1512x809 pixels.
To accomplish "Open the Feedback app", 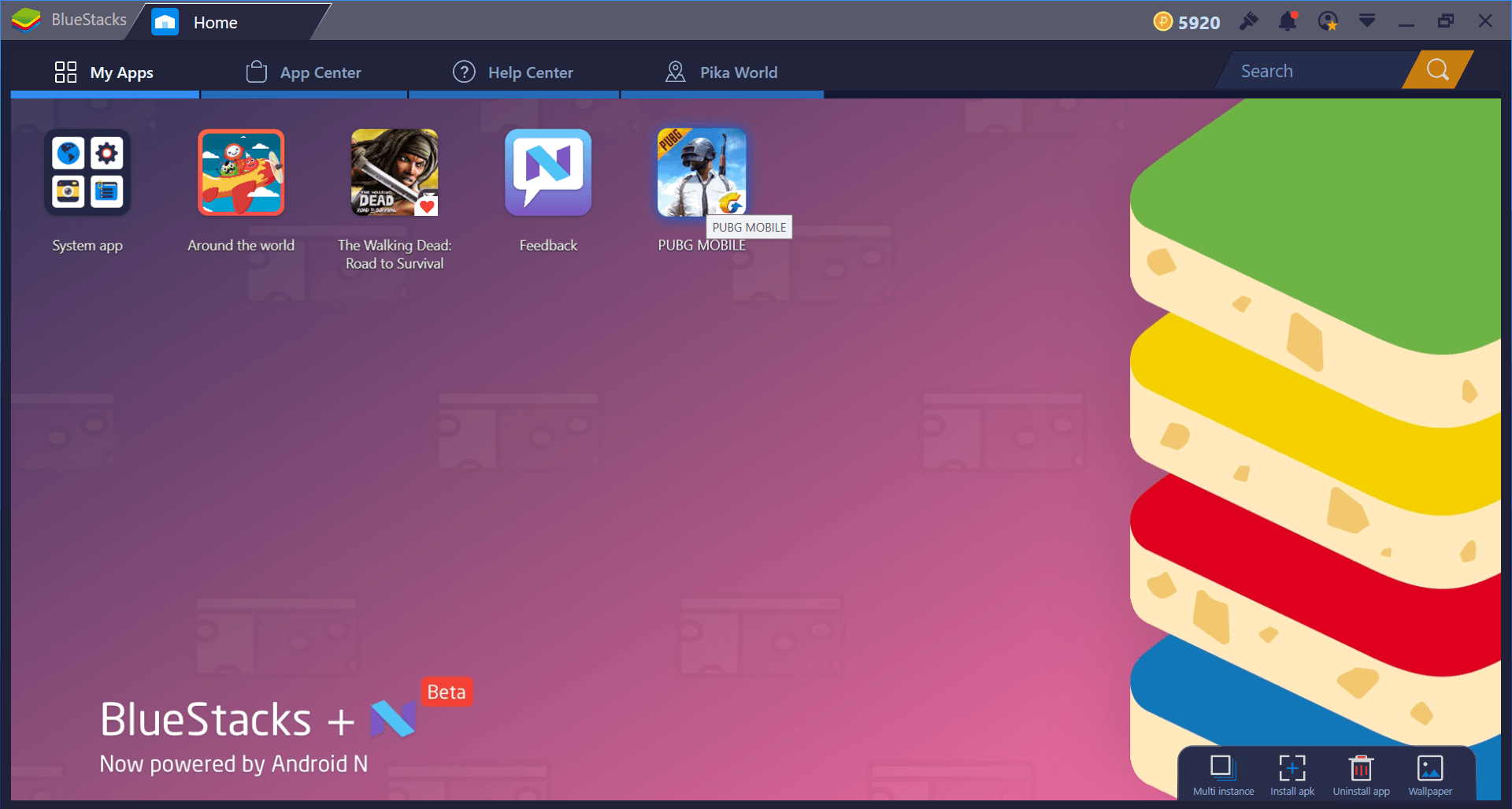I will coord(548,173).
